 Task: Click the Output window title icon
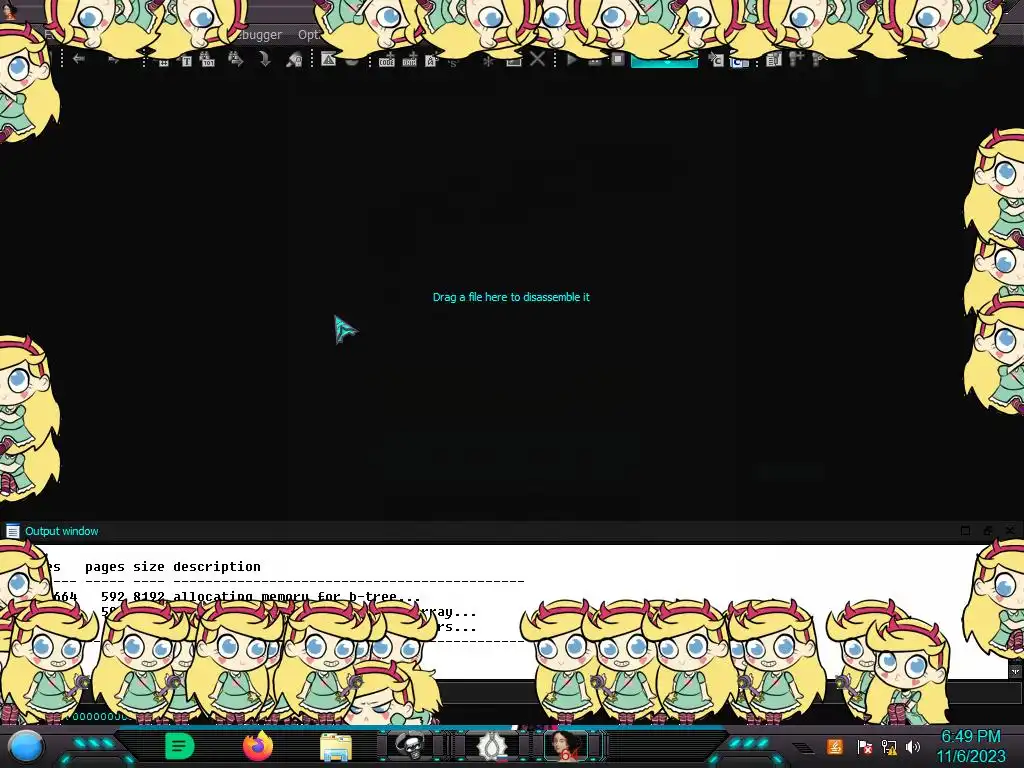pos(12,531)
